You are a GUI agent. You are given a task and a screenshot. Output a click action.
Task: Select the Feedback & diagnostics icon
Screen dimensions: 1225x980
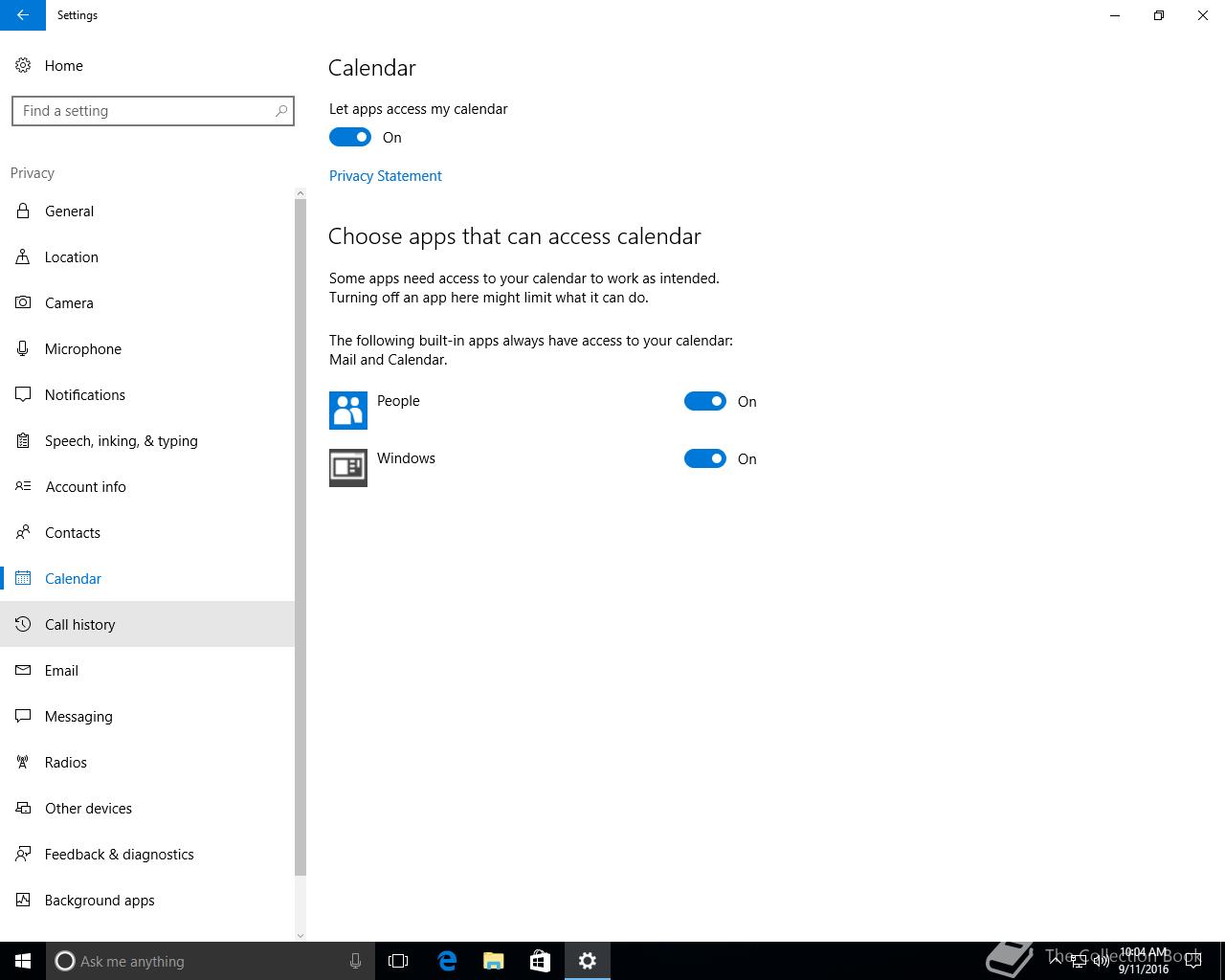[x=23, y=854]
